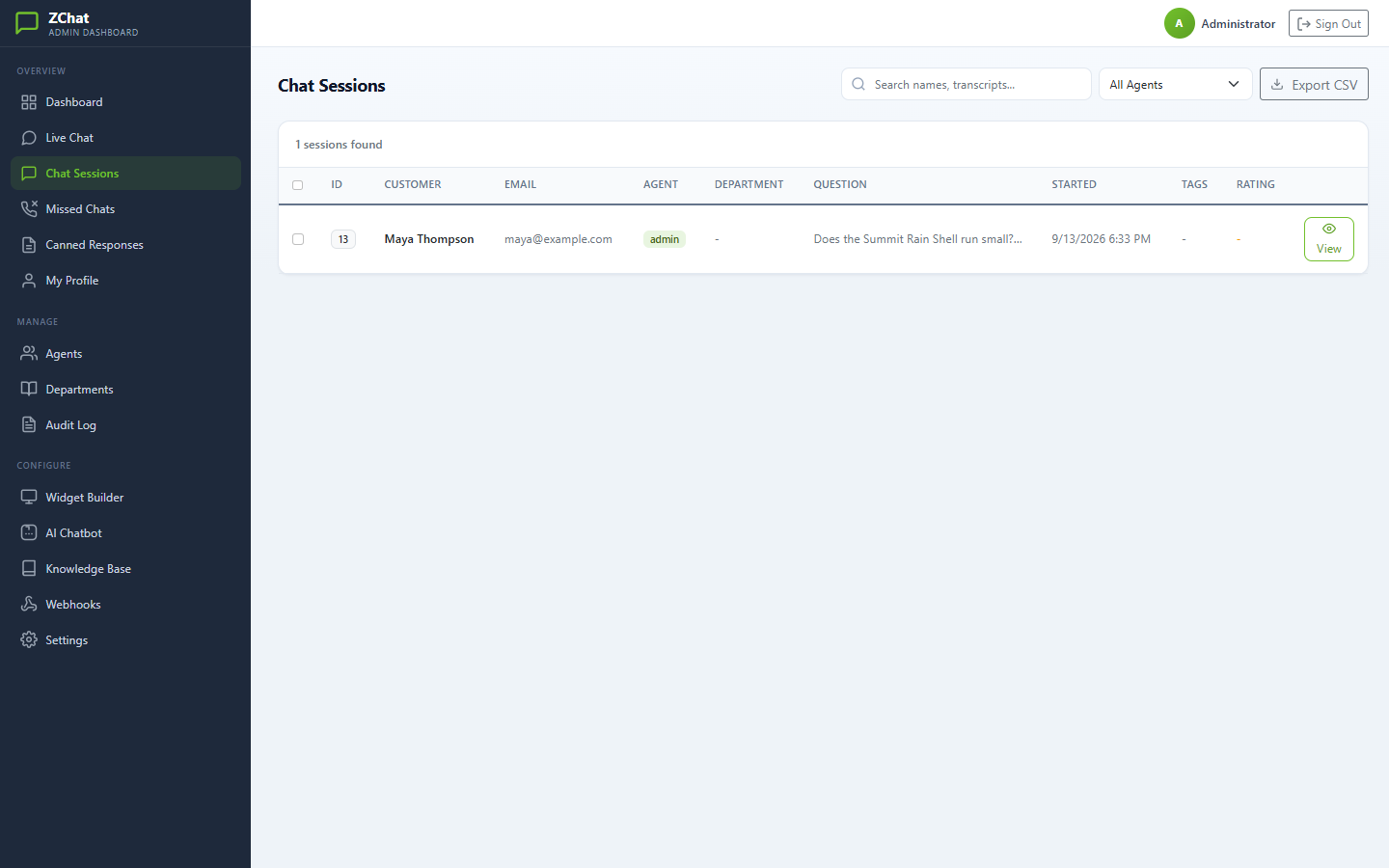Click the Widget Builder monitor icon

(x=29, y=498)
